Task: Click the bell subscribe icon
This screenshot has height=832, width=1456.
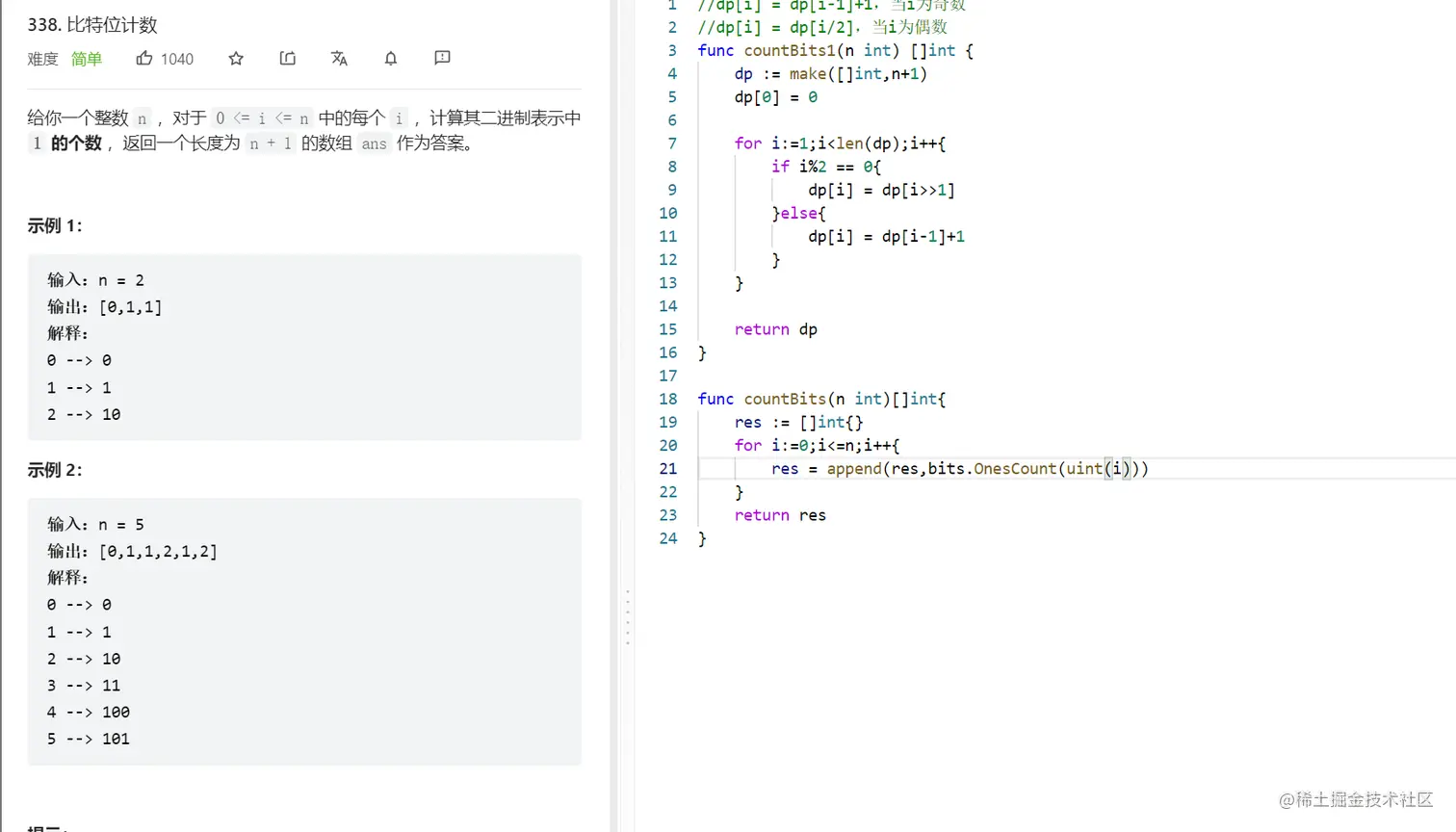Action: [391, 59]
